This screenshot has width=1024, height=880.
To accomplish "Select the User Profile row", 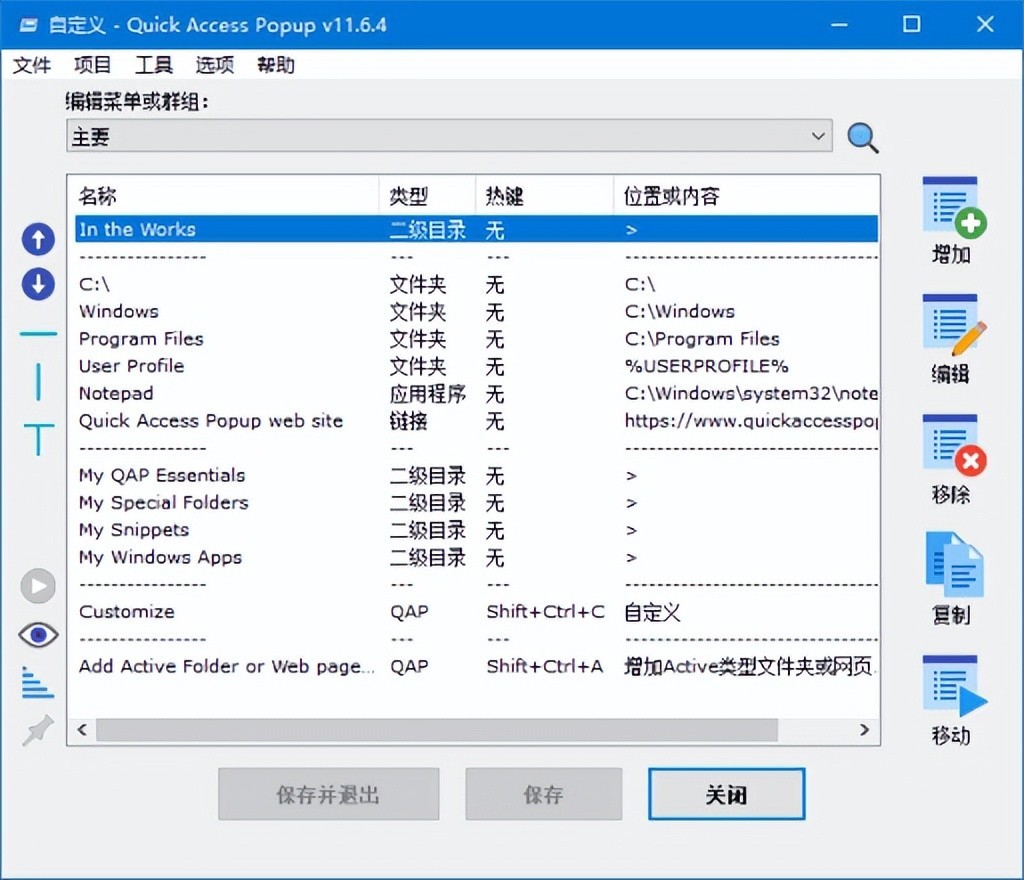I will [x=477, y=366].
